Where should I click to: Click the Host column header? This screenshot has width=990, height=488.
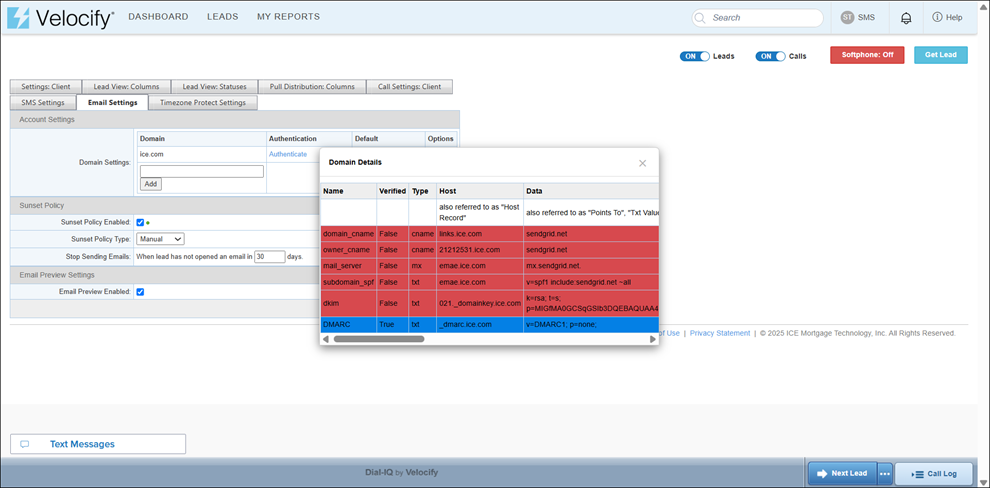coord(480,191)
